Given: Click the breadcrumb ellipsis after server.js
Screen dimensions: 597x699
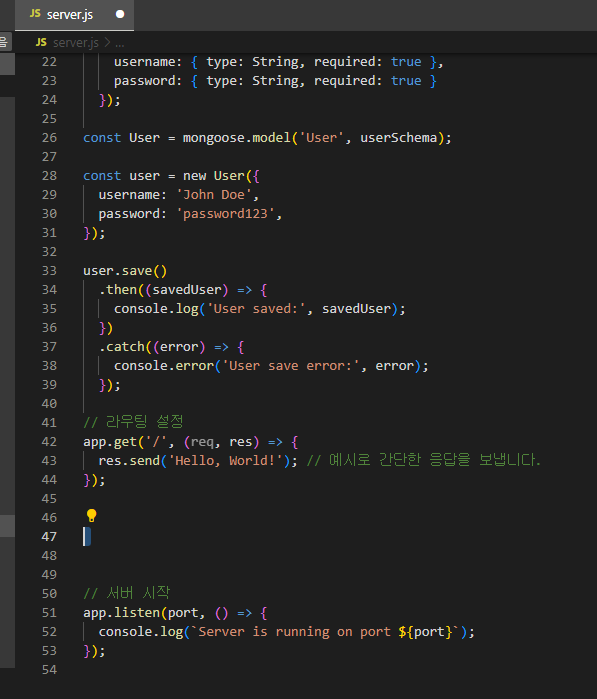Looking at the screenshot, I should tap(119, 44).
